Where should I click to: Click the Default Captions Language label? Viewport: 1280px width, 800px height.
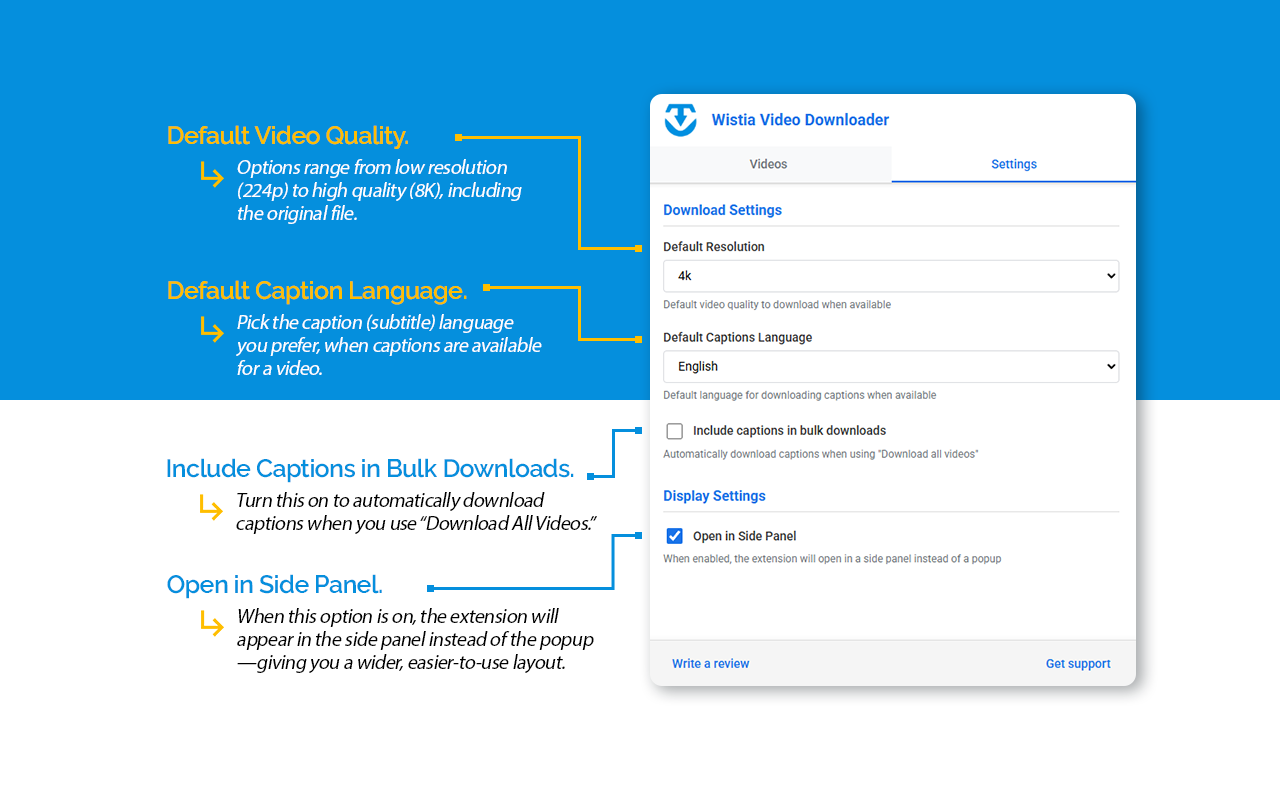738,338
